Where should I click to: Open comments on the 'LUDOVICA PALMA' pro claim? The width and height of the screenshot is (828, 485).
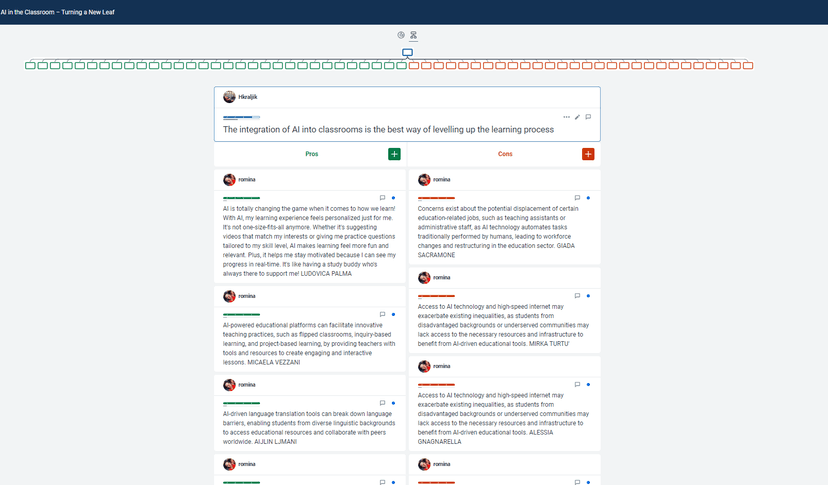[x=382, y=198]
